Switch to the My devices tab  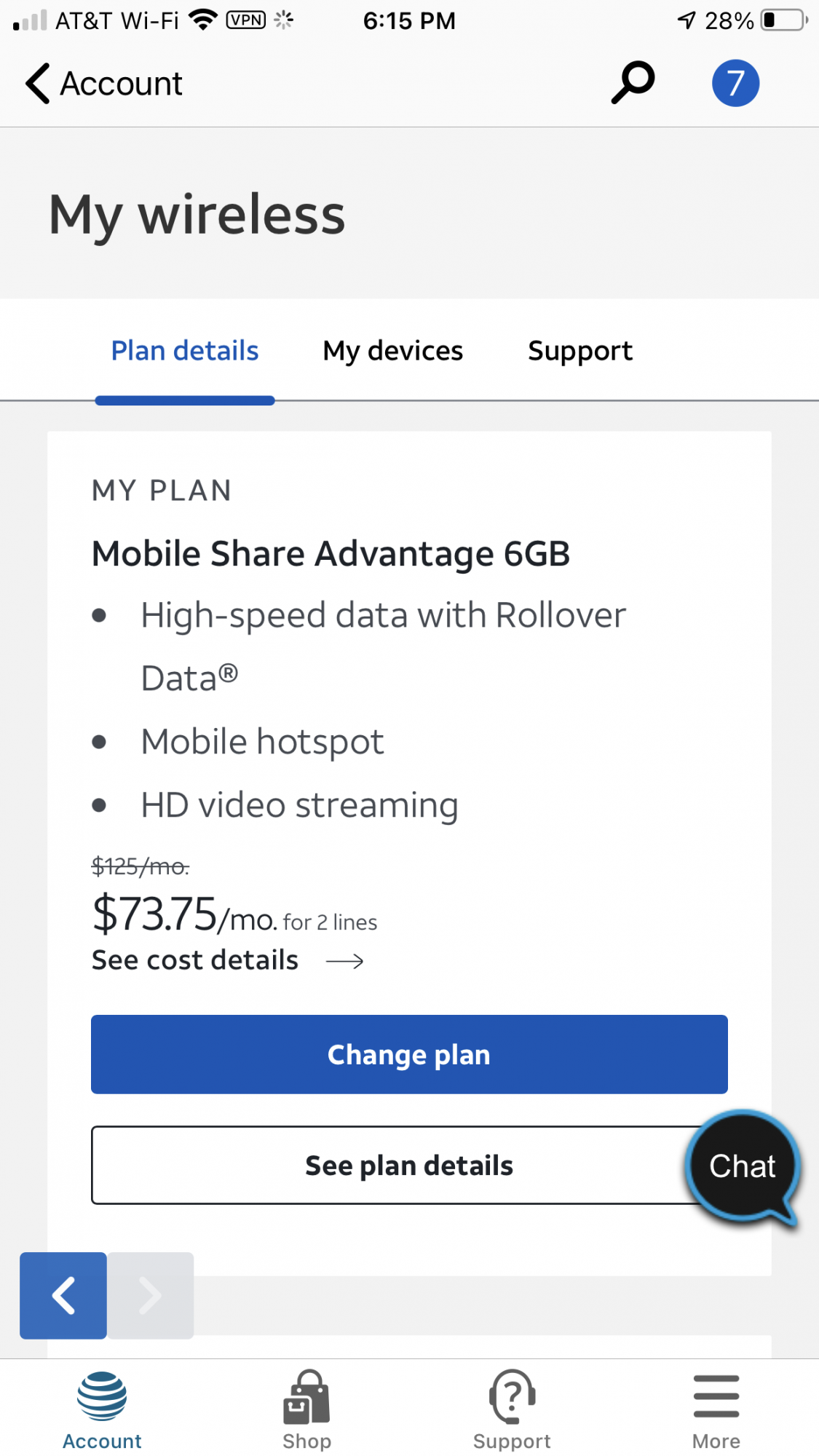(393, 351)
